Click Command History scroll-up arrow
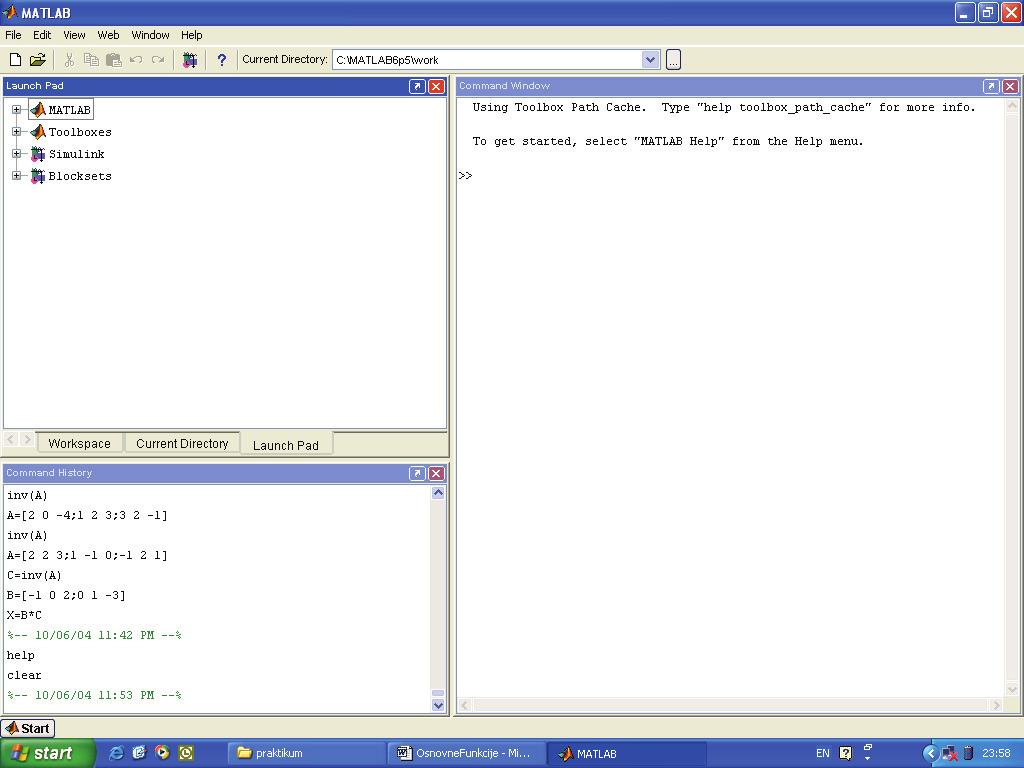This screenshot has width=1024, height=768. (438, 493)
